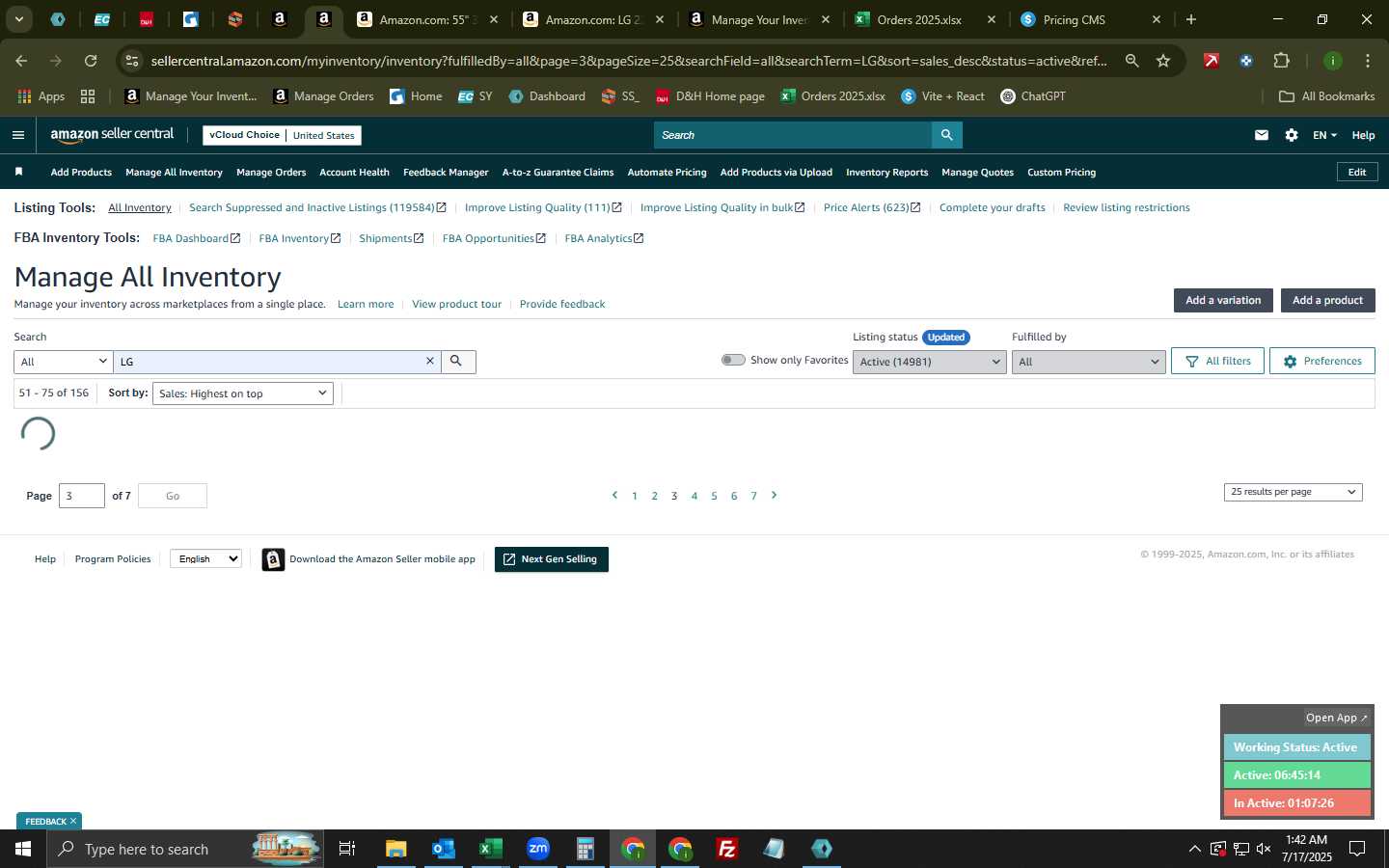1389x868 pixels.
Task: Open the Chrome extensions puzzle icon
Action: tap(1281, 61)
